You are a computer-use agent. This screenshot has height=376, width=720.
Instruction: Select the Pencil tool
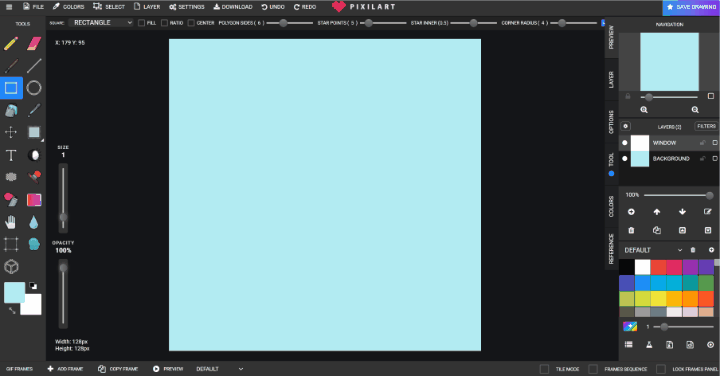point(11,44)
